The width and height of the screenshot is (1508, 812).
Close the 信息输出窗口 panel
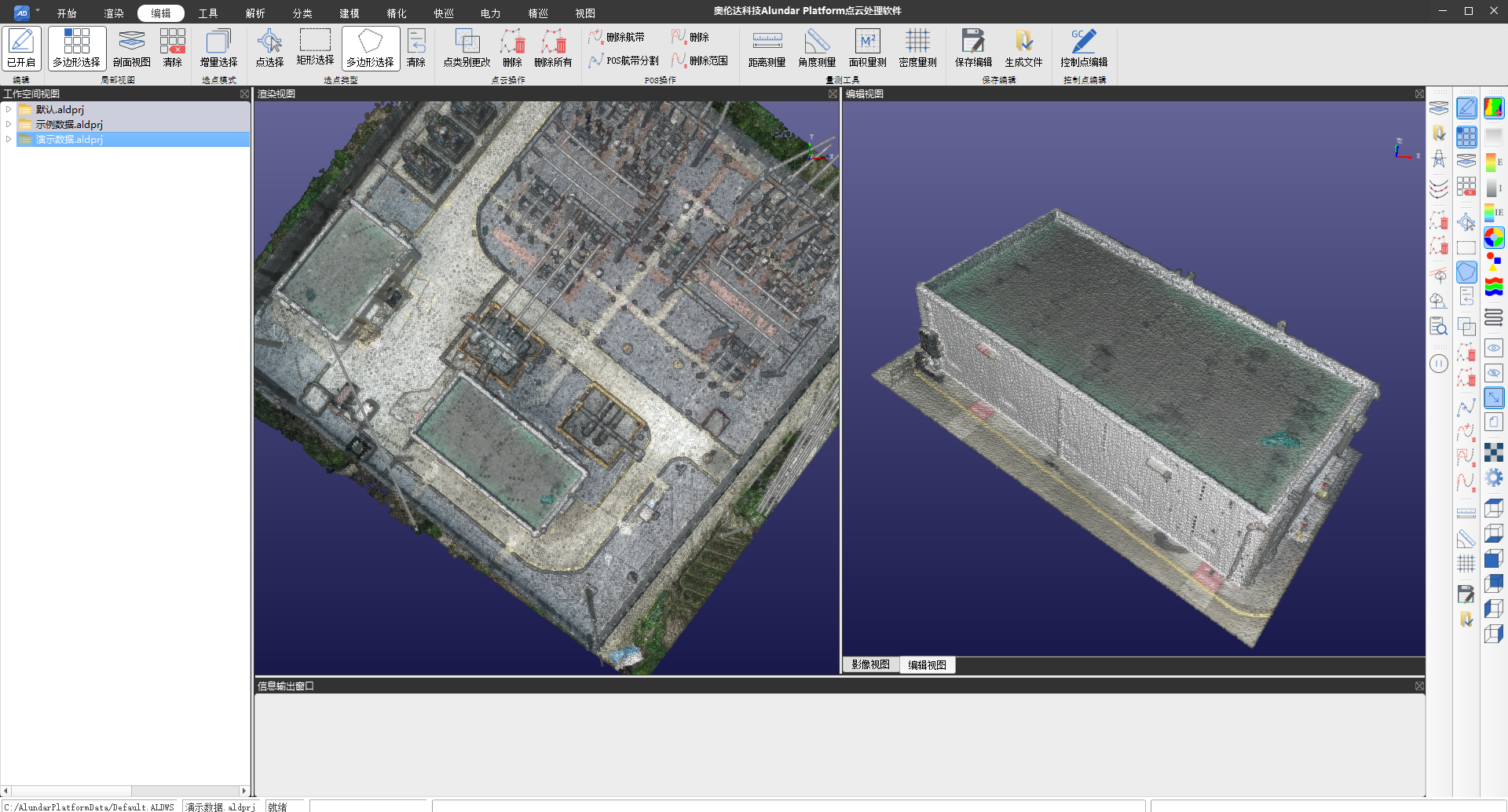pyautogui.click(x=1419, y=686)
